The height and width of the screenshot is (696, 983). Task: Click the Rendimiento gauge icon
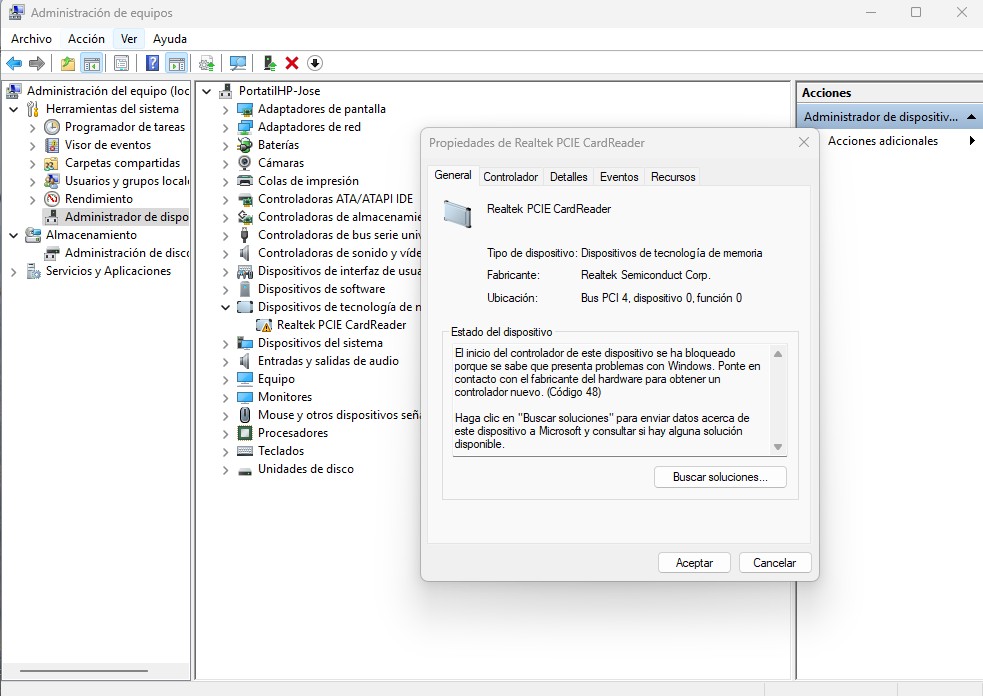point(51,199)
